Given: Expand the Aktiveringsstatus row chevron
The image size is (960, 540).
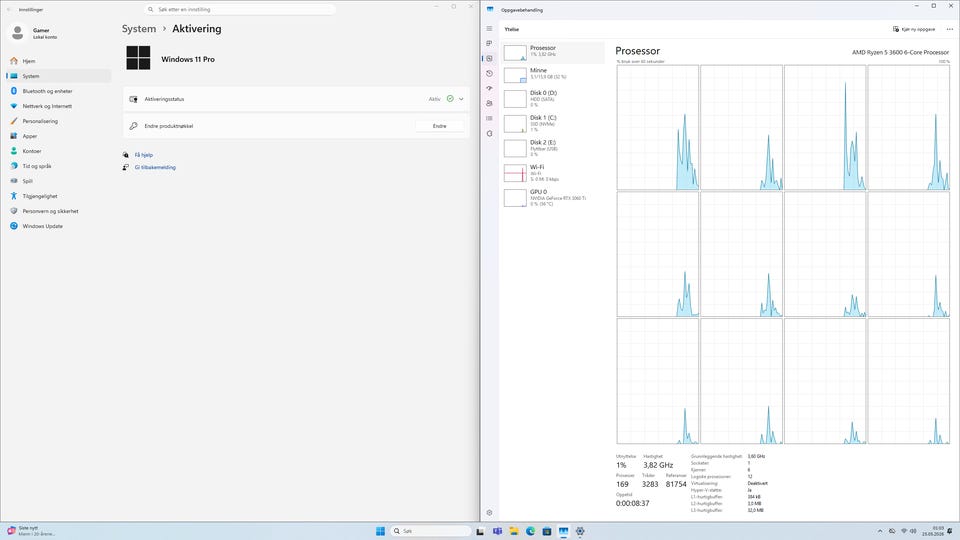Looking at the screenshot, I should tap(461, 99).
